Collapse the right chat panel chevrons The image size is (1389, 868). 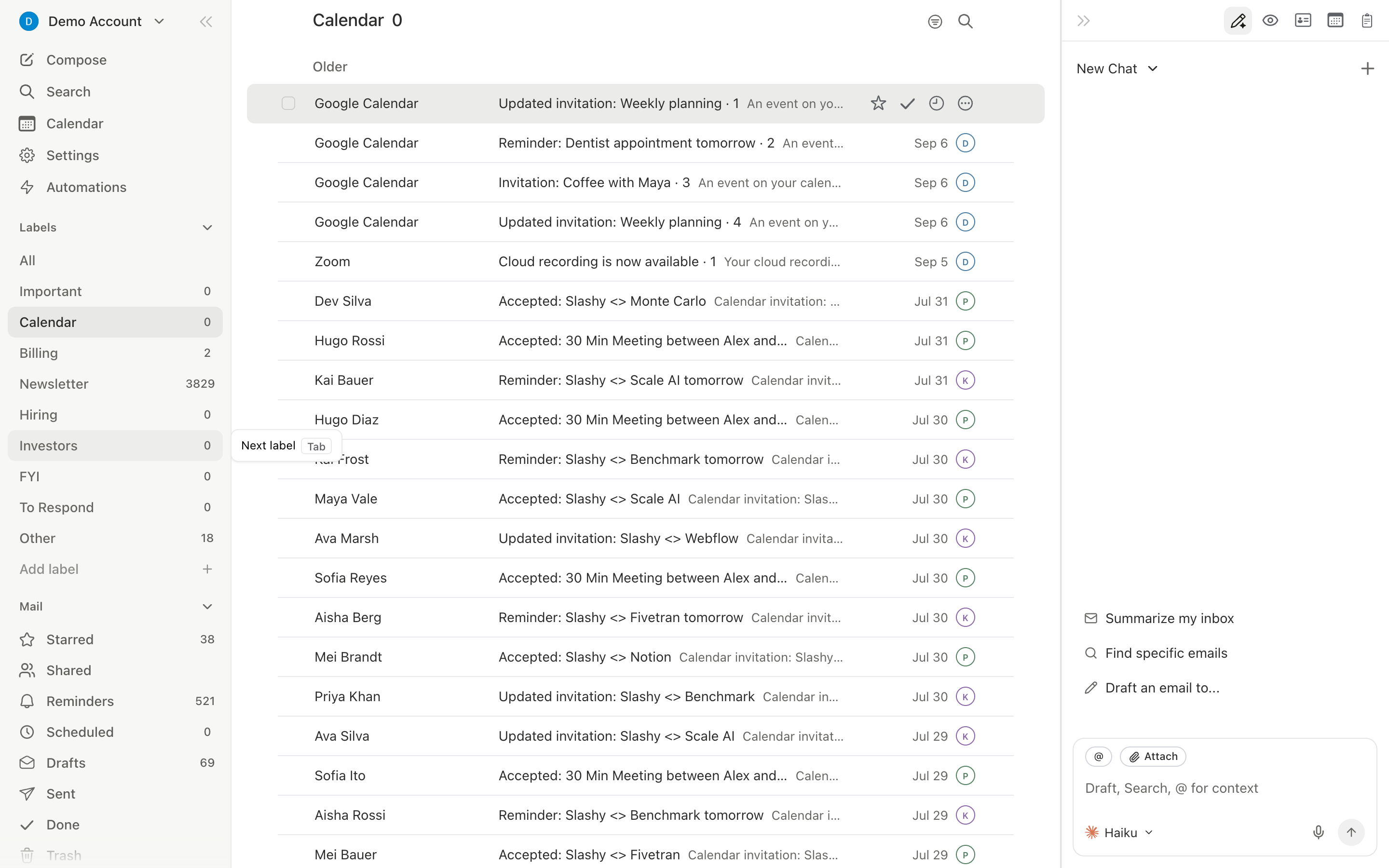click(1084, 21)
